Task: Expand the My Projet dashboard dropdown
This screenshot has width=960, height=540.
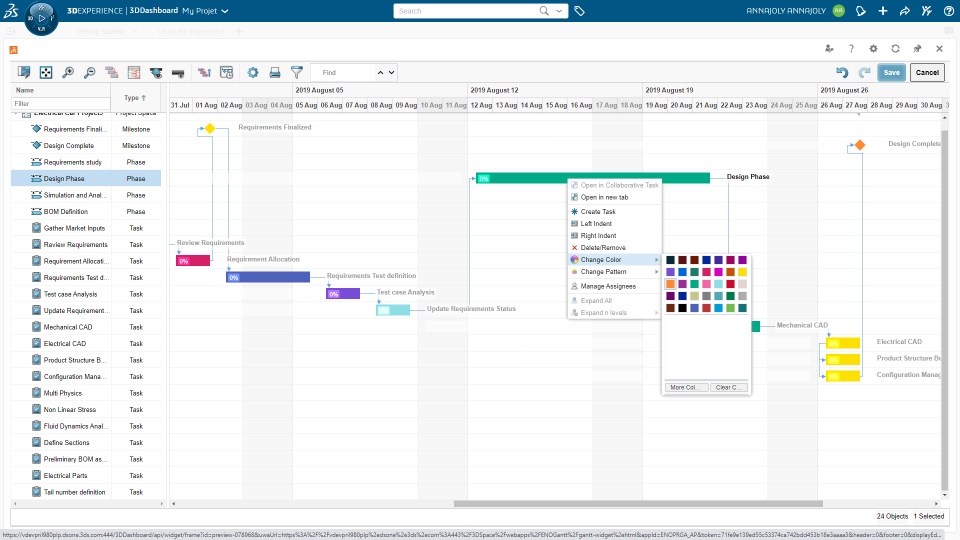Action: pos(225,11)
